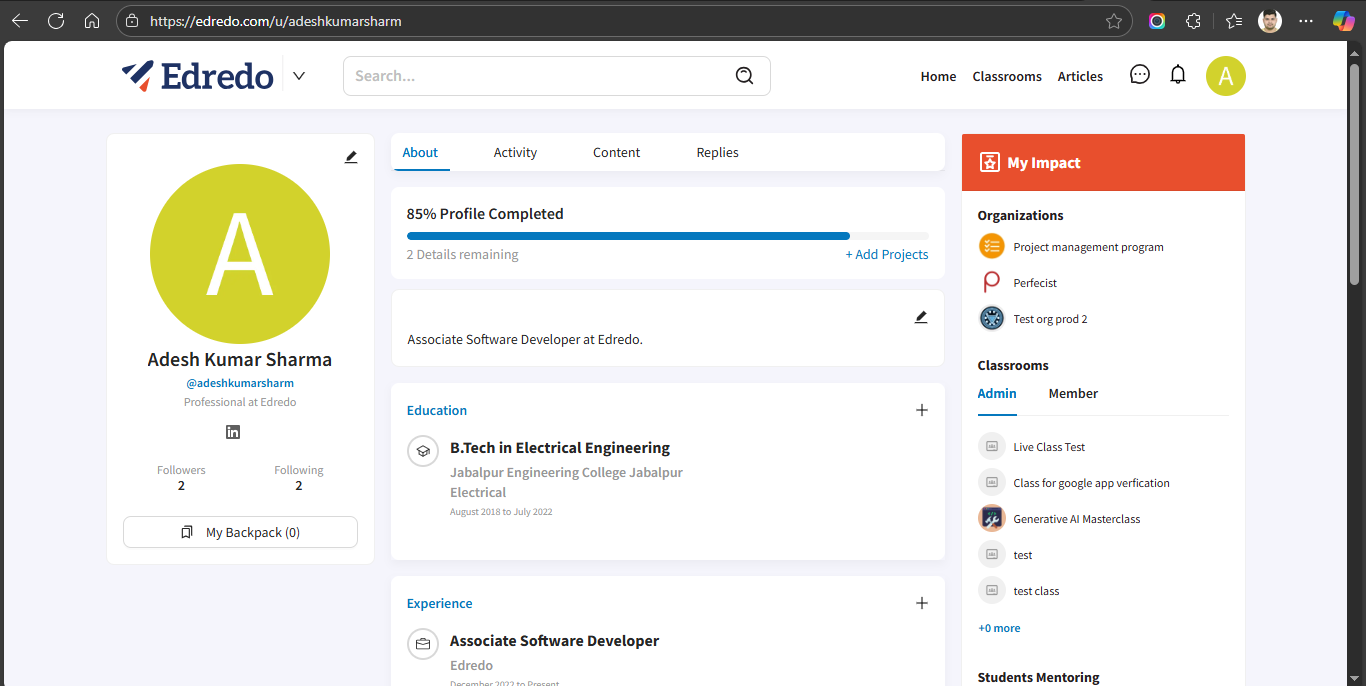Open the browser extensions puzzle icon
The image size is (1366, 686).
(x=1193, y=21)
